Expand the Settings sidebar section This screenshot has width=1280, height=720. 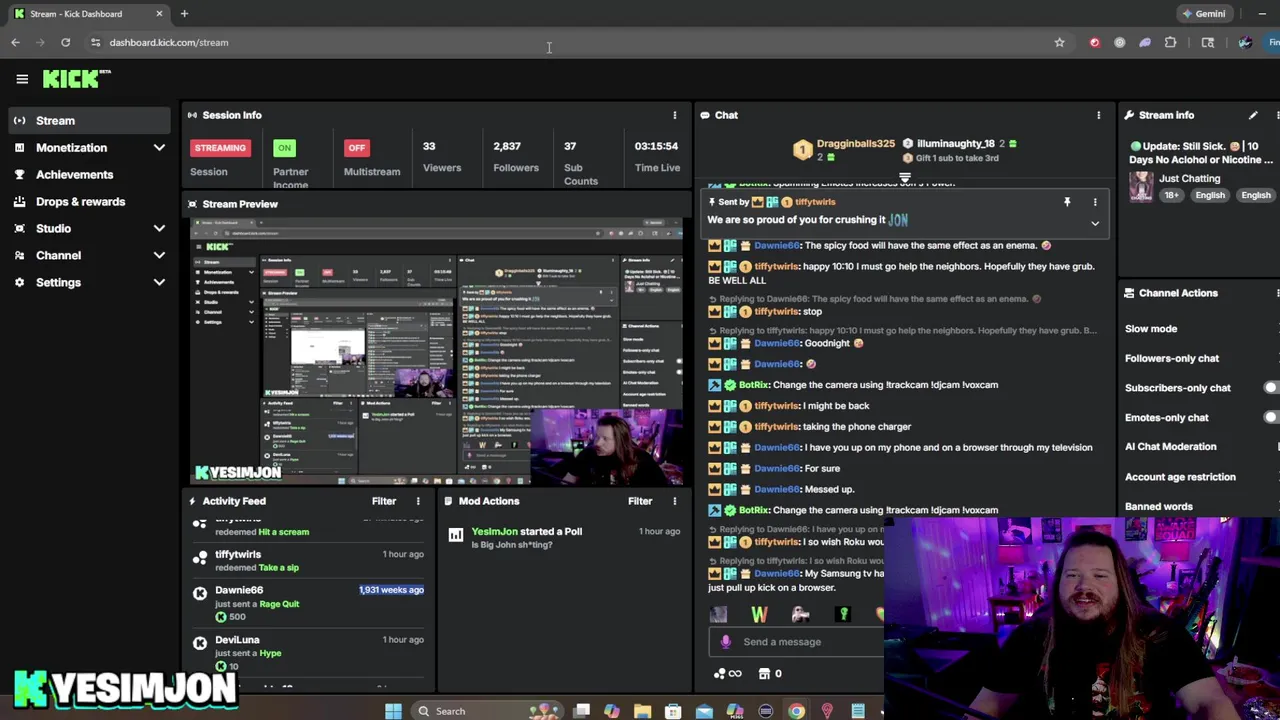click(159, 283)
